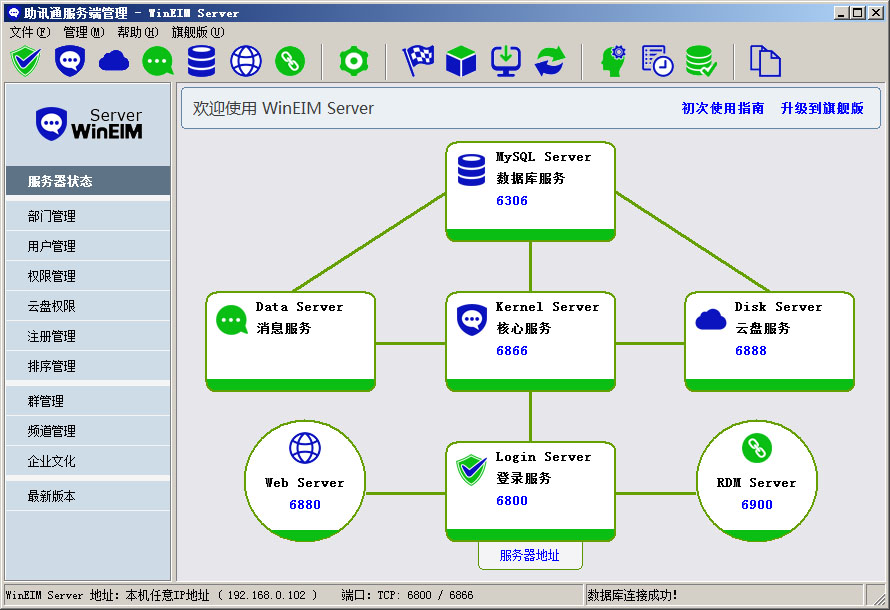
Task: Click the checkered flag toolbar icon
Action: click(418, 61)
